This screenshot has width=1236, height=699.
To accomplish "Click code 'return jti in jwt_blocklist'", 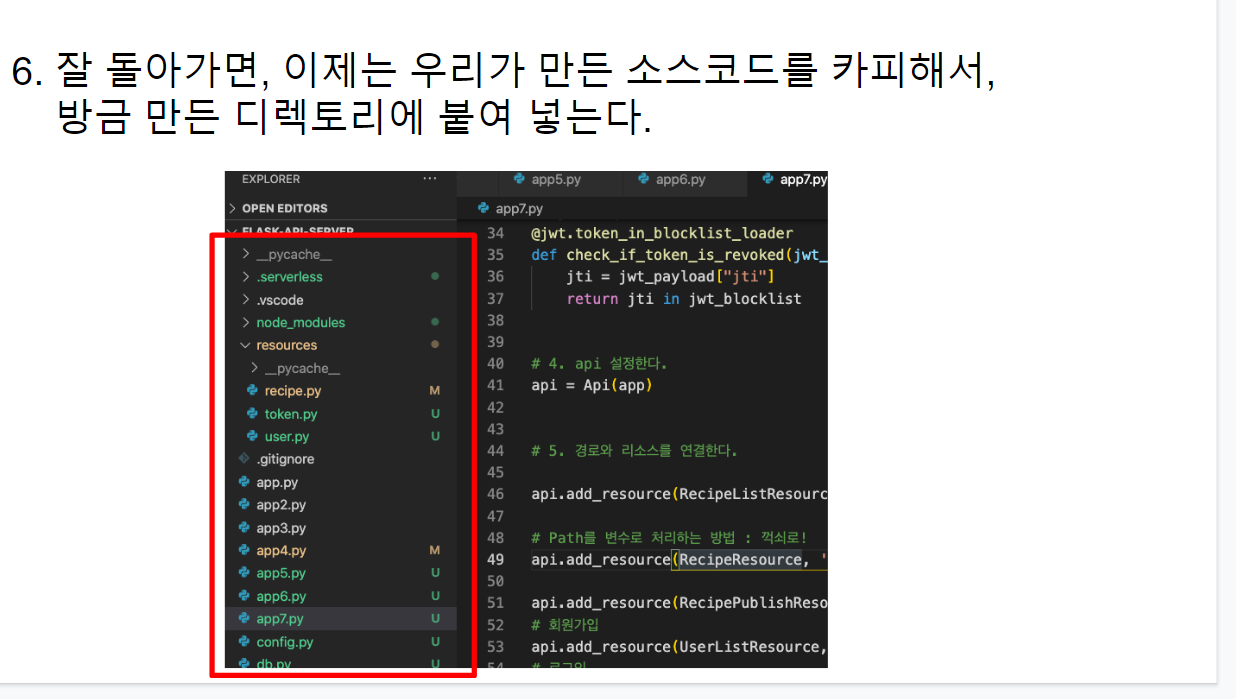I will tap(683, 298).
